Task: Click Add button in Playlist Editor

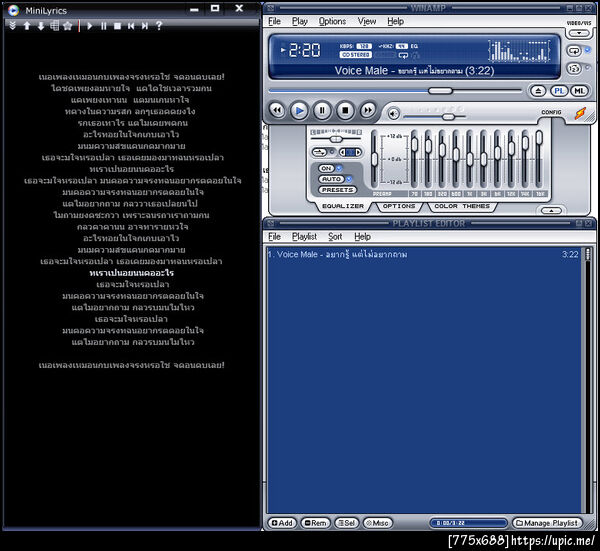Action: 282,523
